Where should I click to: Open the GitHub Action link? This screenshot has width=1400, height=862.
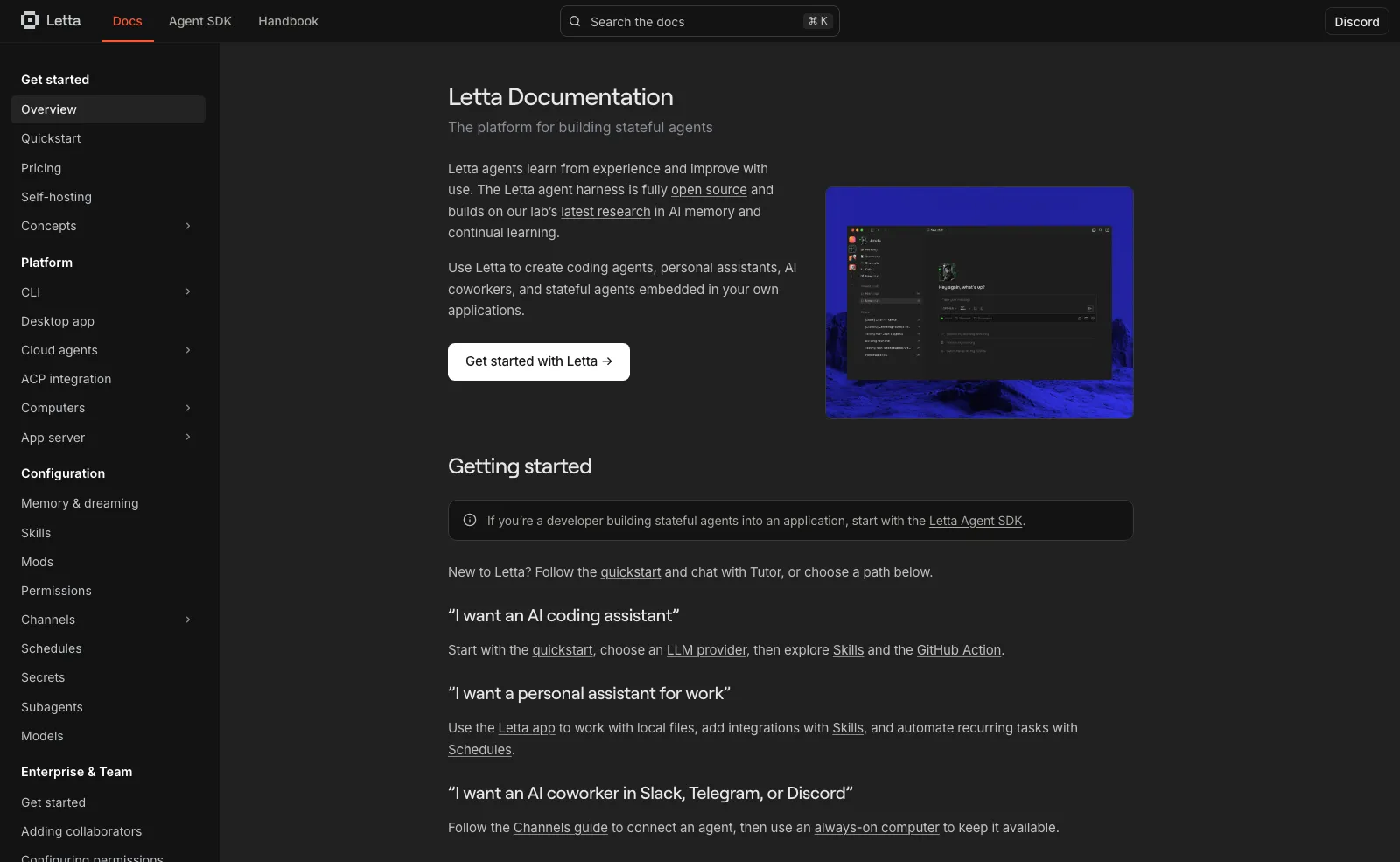[959, 650]
